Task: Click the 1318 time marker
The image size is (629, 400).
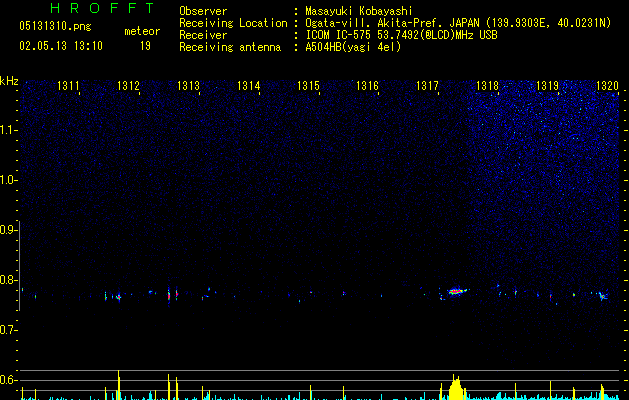Action: point(487,86)
